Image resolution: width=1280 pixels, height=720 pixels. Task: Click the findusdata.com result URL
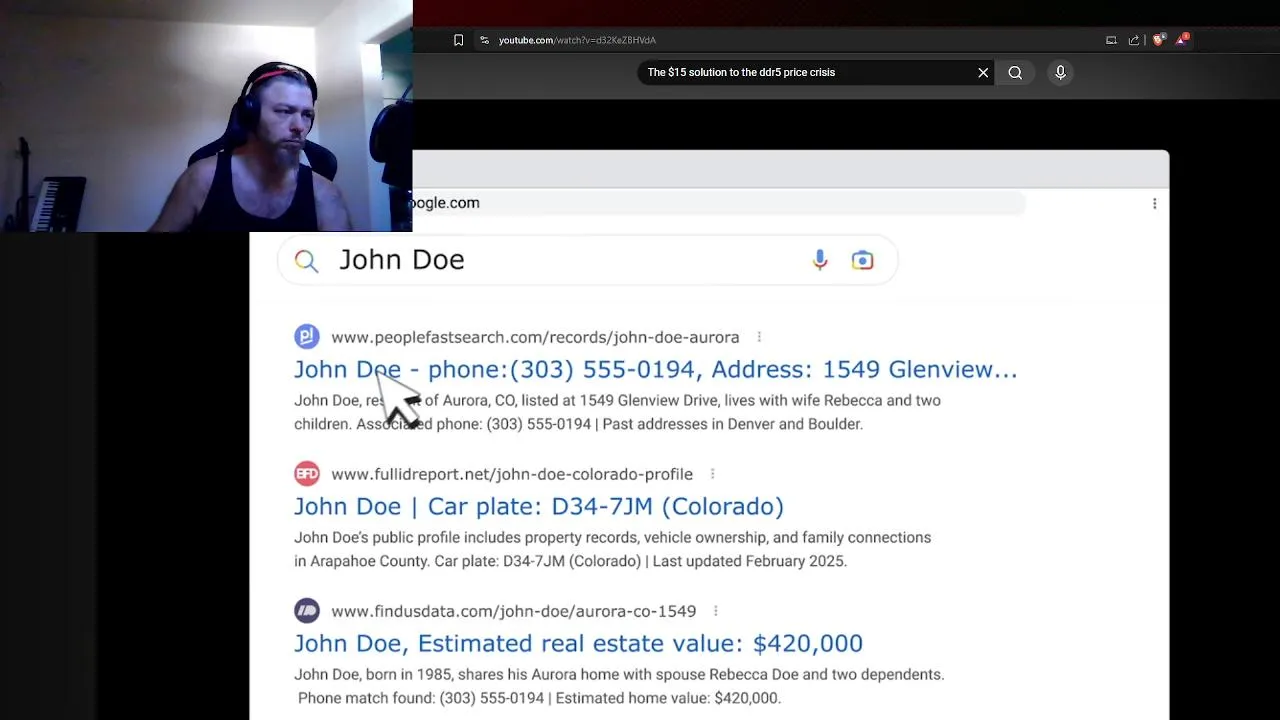coord(514,611)
